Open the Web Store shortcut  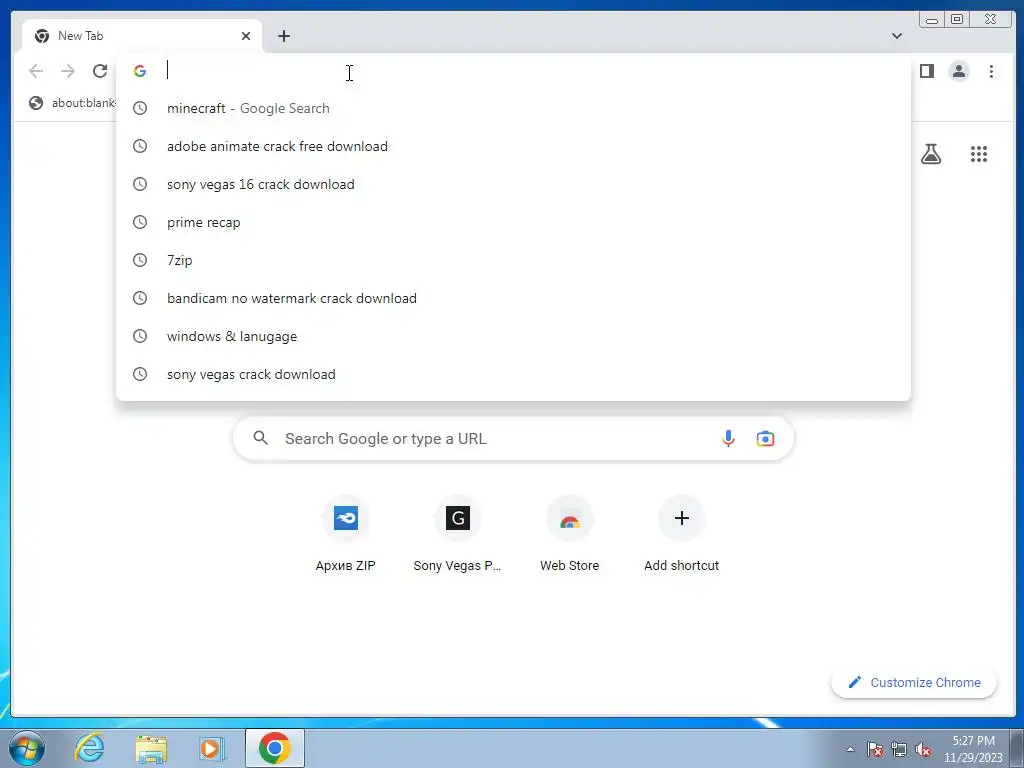tap(569, 536)
